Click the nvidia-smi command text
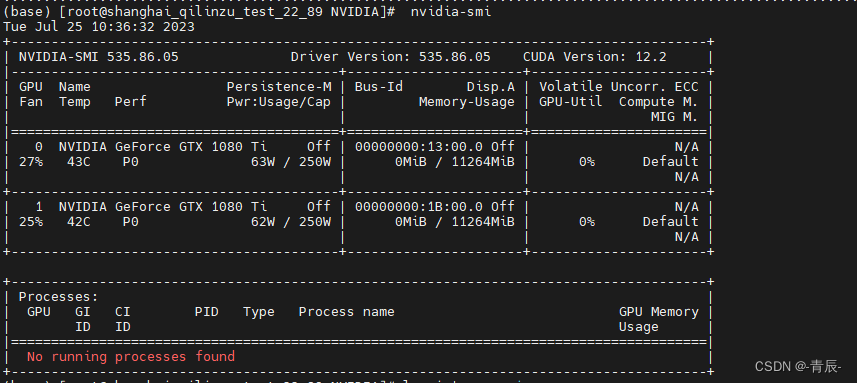 (x=451, y=12)
